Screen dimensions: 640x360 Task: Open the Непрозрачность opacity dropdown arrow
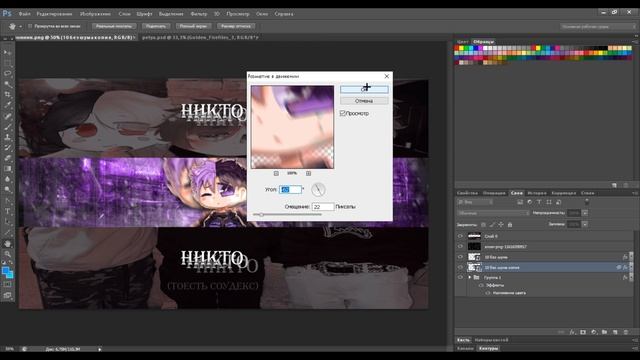585,213
